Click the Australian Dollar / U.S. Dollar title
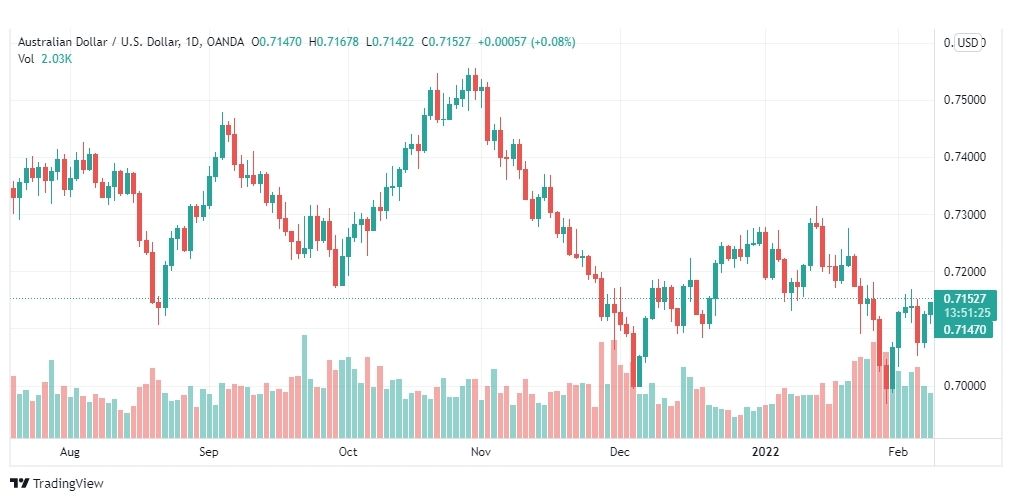The width and height of the screenshot is (1012, 501). click(x=109, y=42)
